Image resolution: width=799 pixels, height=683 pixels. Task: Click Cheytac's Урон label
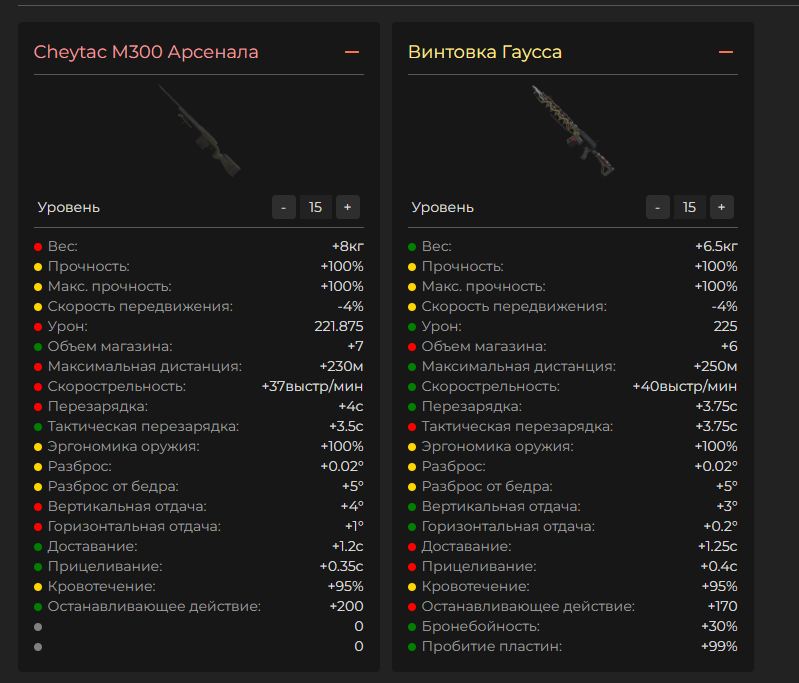tap(67, 326)
